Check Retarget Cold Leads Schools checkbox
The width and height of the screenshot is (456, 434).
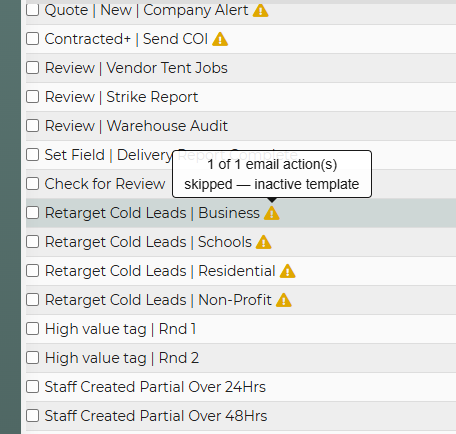(x=33, y=242)
